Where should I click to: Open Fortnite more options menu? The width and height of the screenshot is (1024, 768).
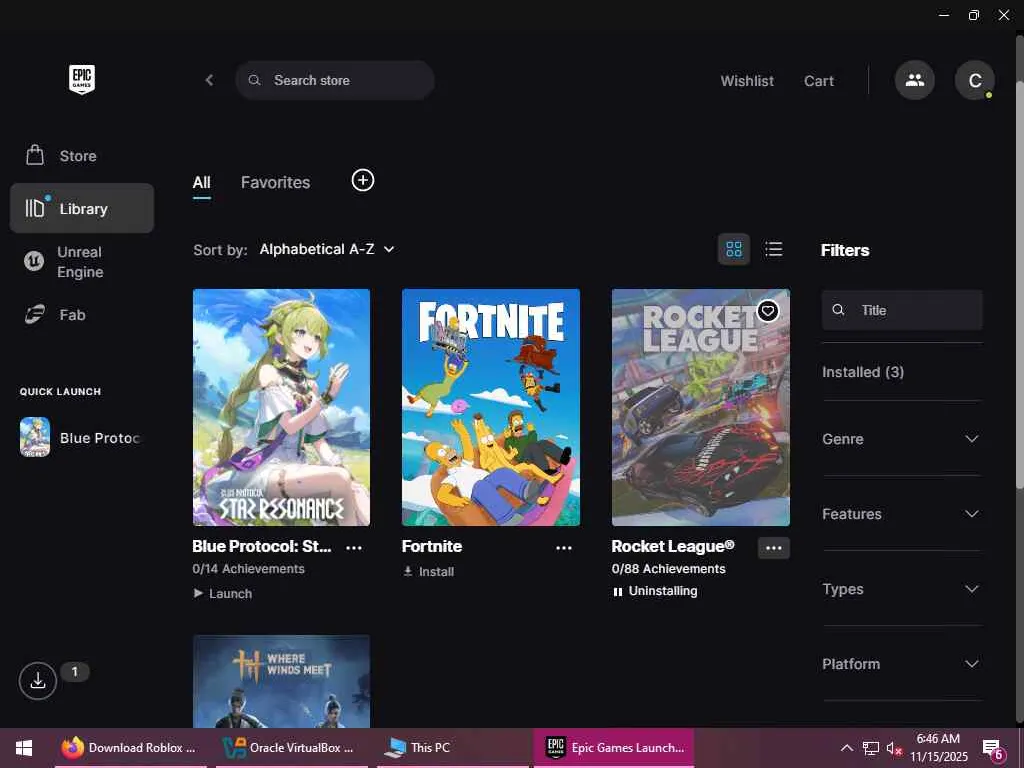tap(564, 548)
